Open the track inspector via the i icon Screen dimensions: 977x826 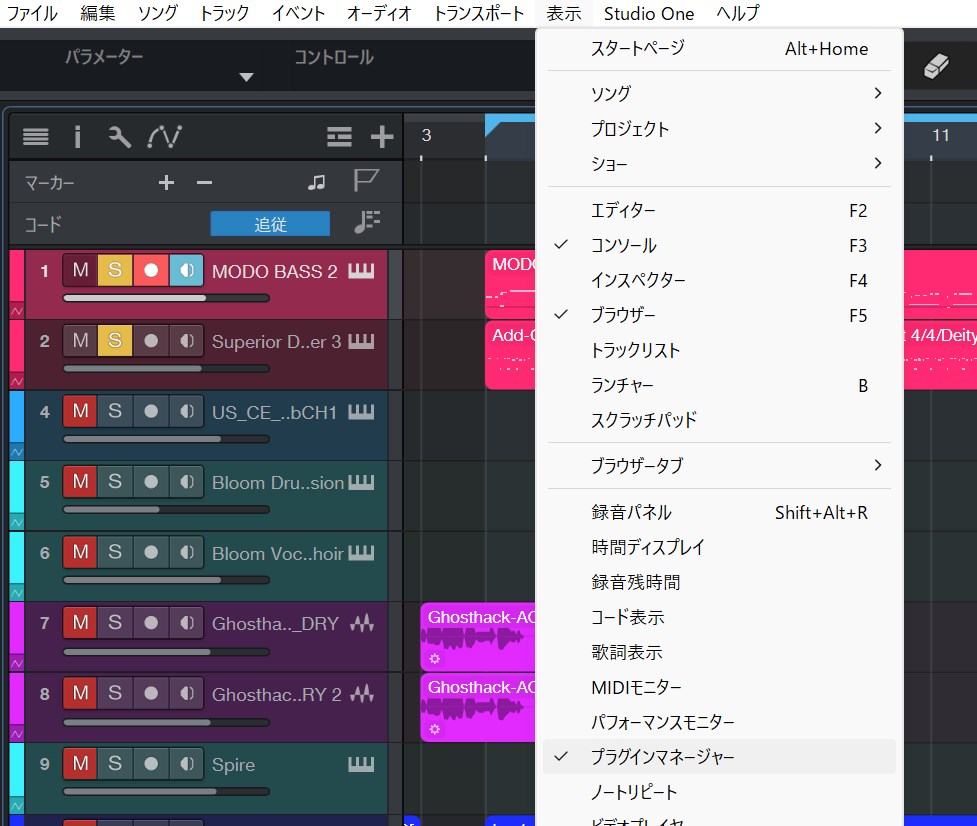[77, 137]
